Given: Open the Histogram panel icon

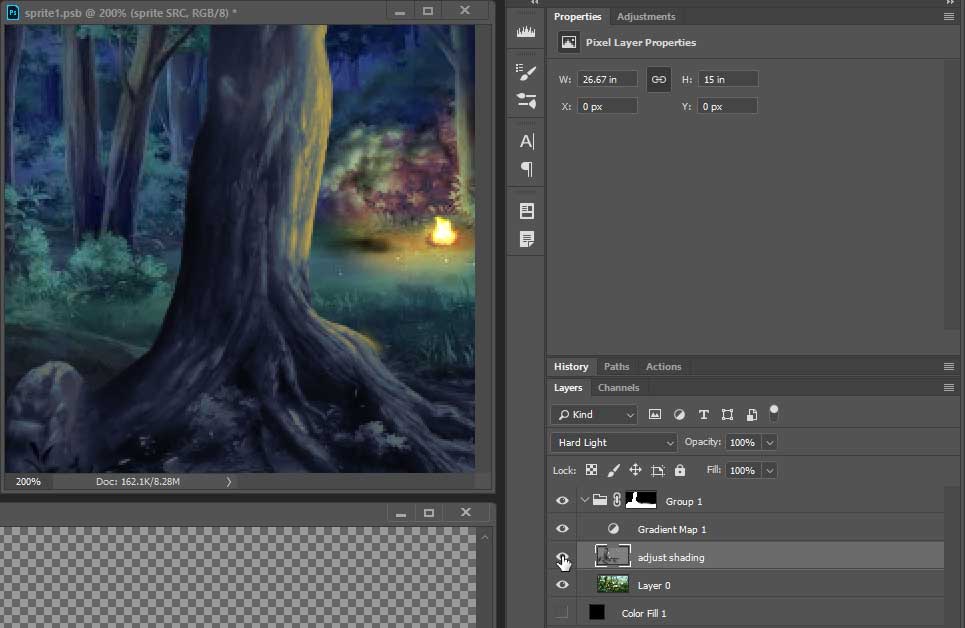Looking at the screenshot, I should pyautogui.click(x=526, y=32).
